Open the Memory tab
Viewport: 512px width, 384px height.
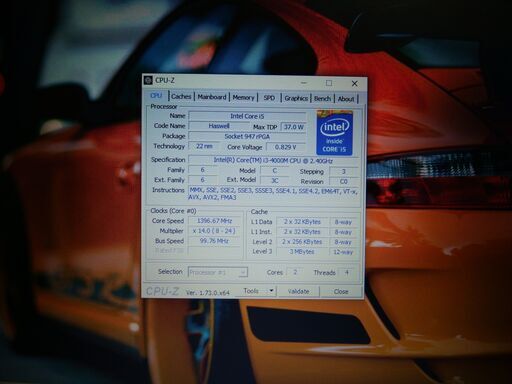[x=243, y=97]
